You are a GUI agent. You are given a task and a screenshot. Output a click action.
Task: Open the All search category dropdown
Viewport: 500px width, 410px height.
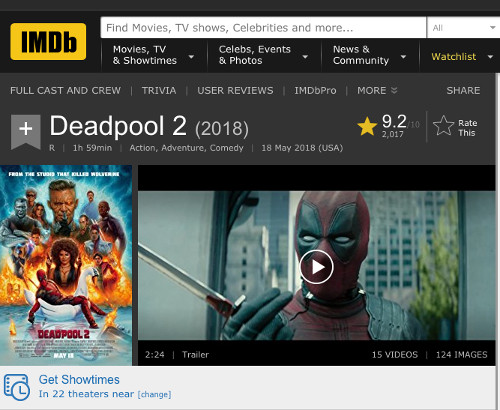click(463, 28)
